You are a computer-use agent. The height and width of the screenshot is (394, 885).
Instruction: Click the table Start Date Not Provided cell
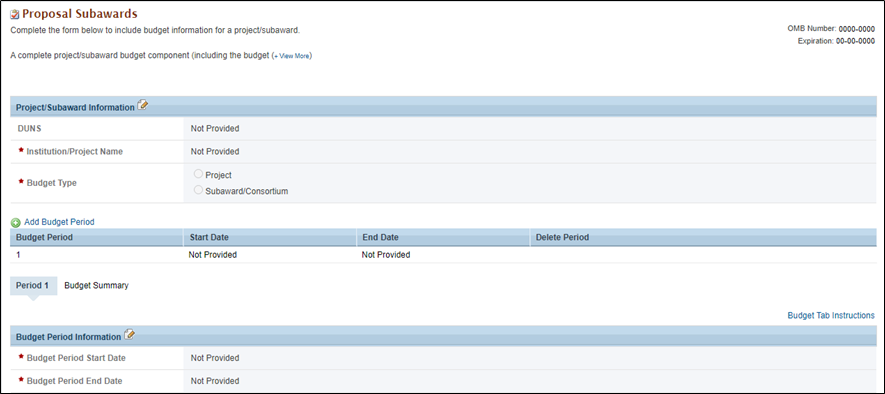[x=213, y=255]
